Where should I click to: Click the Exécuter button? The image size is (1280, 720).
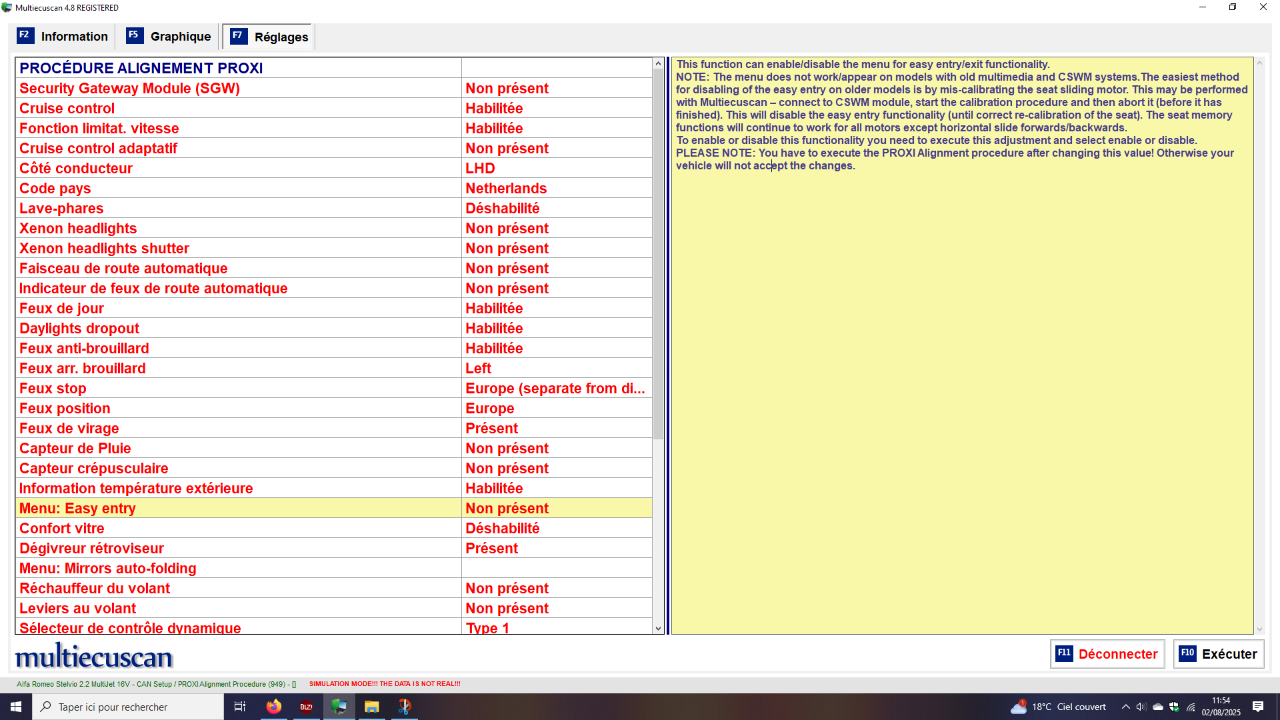pos(1218,654)
